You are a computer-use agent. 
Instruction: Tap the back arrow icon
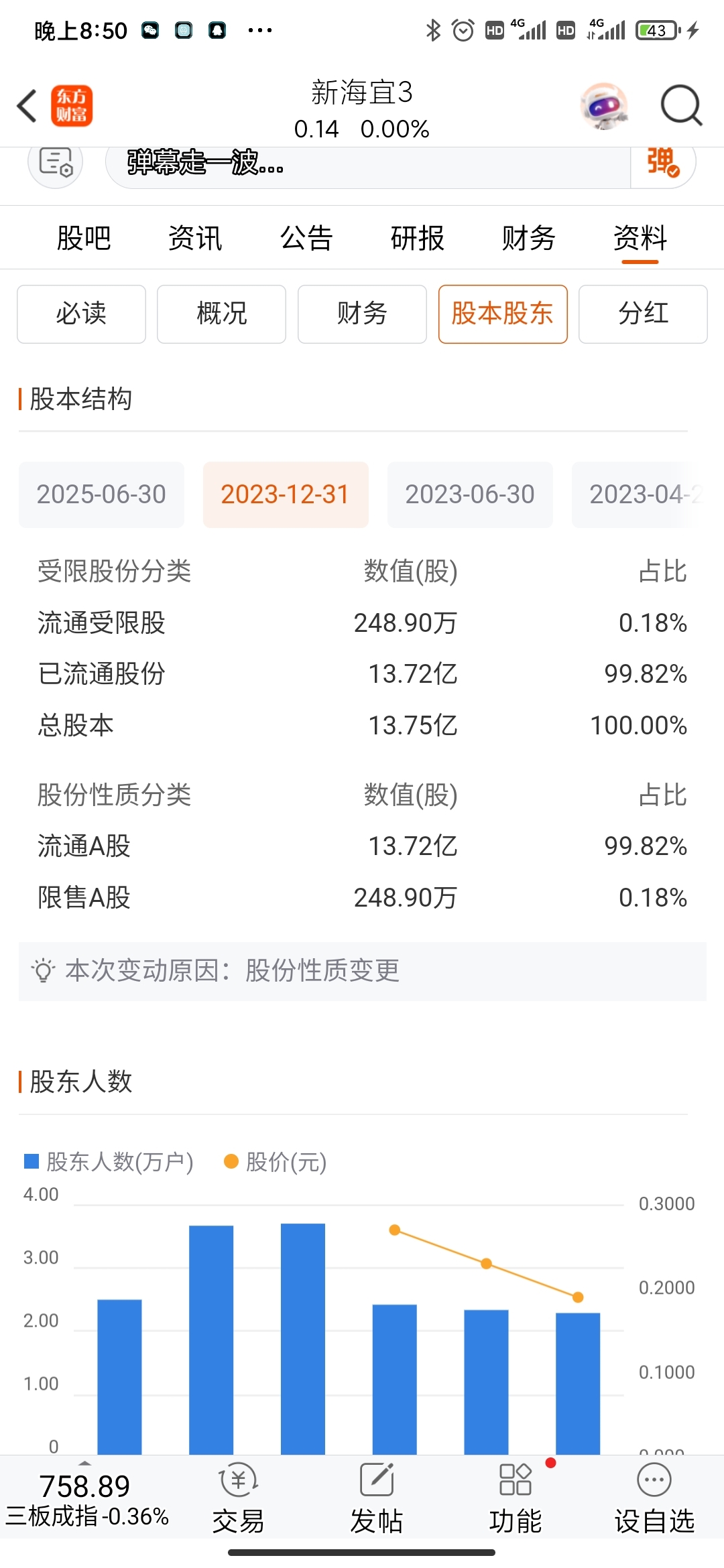(x=27, y=106)
